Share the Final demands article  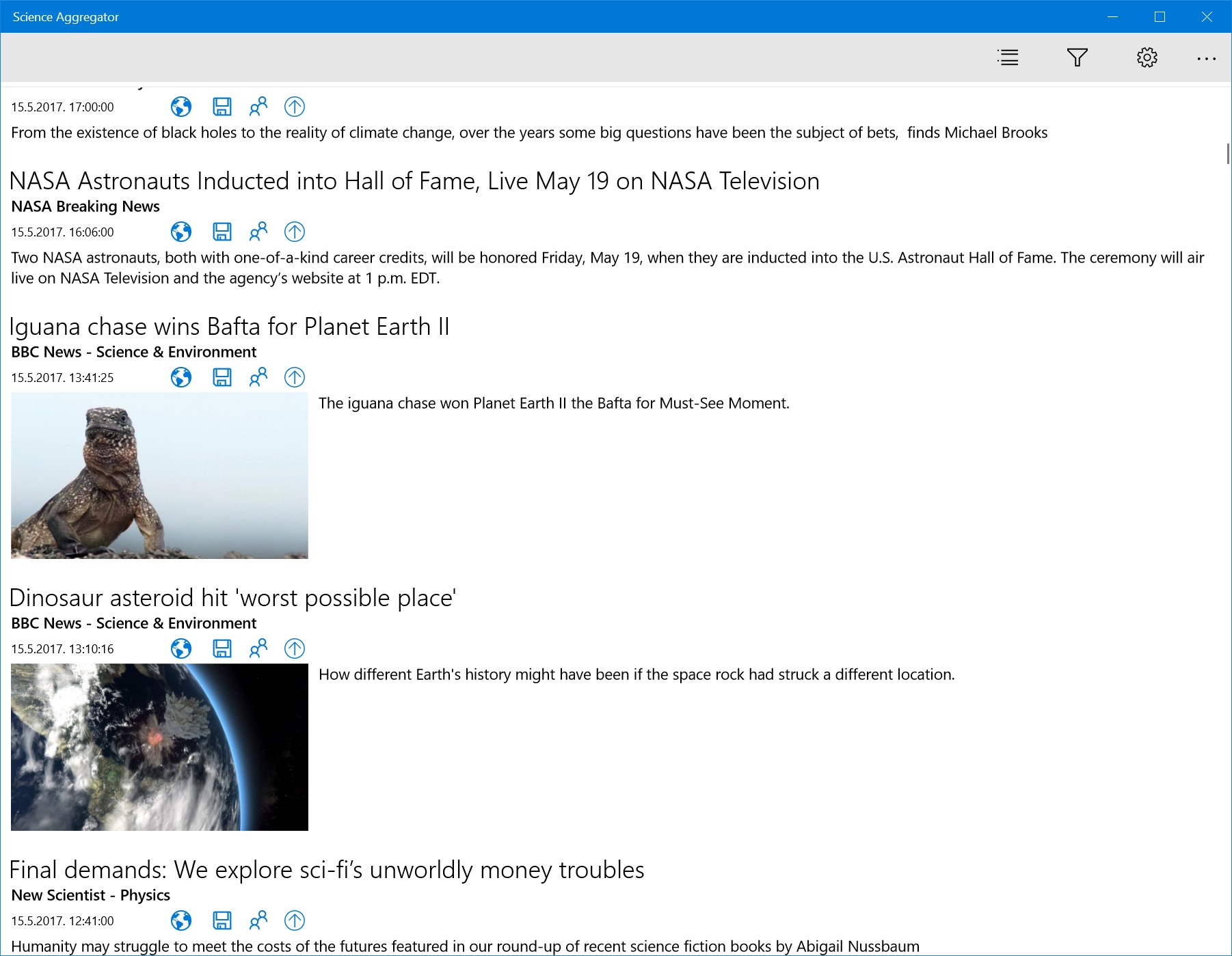258,920
